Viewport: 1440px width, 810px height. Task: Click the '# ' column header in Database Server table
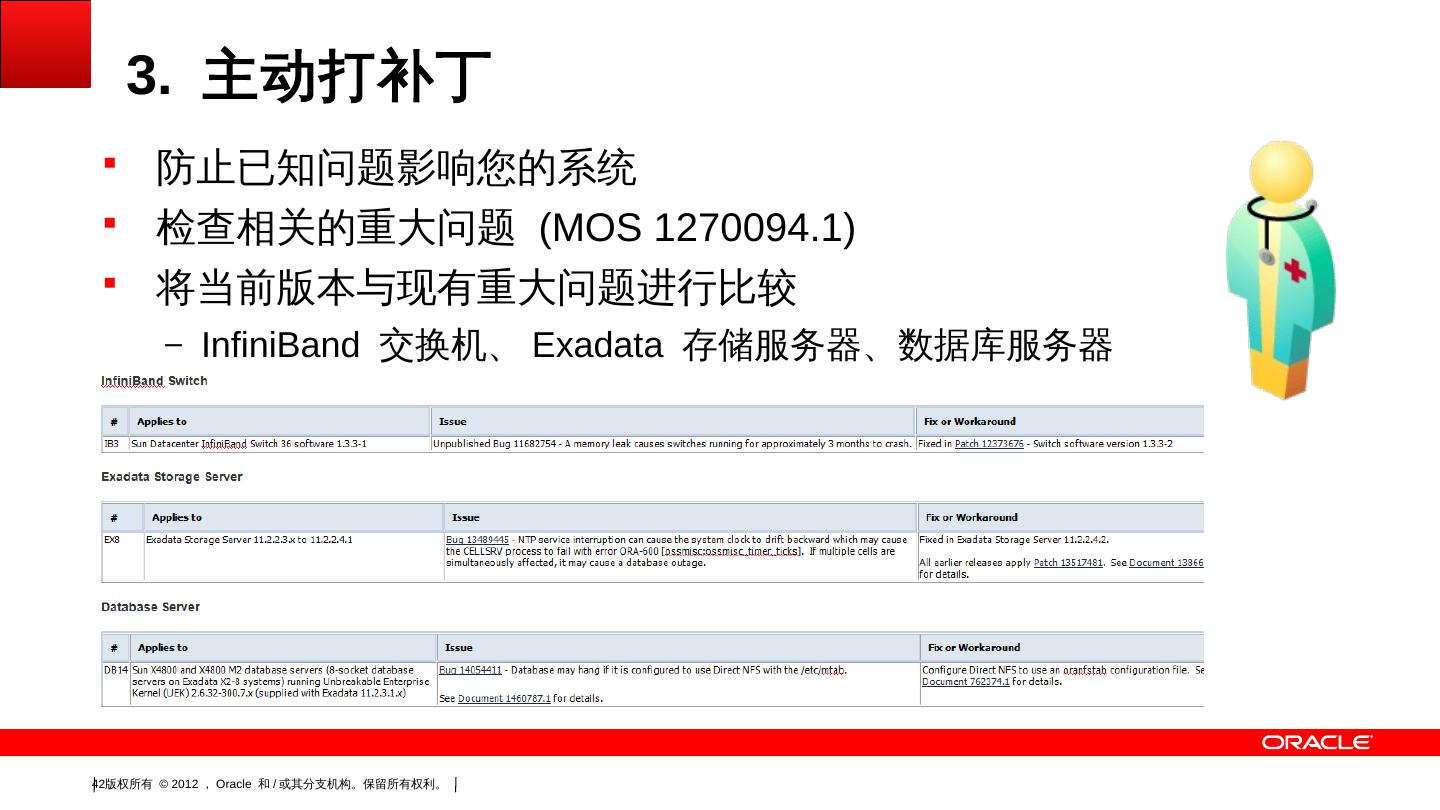pyautogui.click(x=114, y=648)
